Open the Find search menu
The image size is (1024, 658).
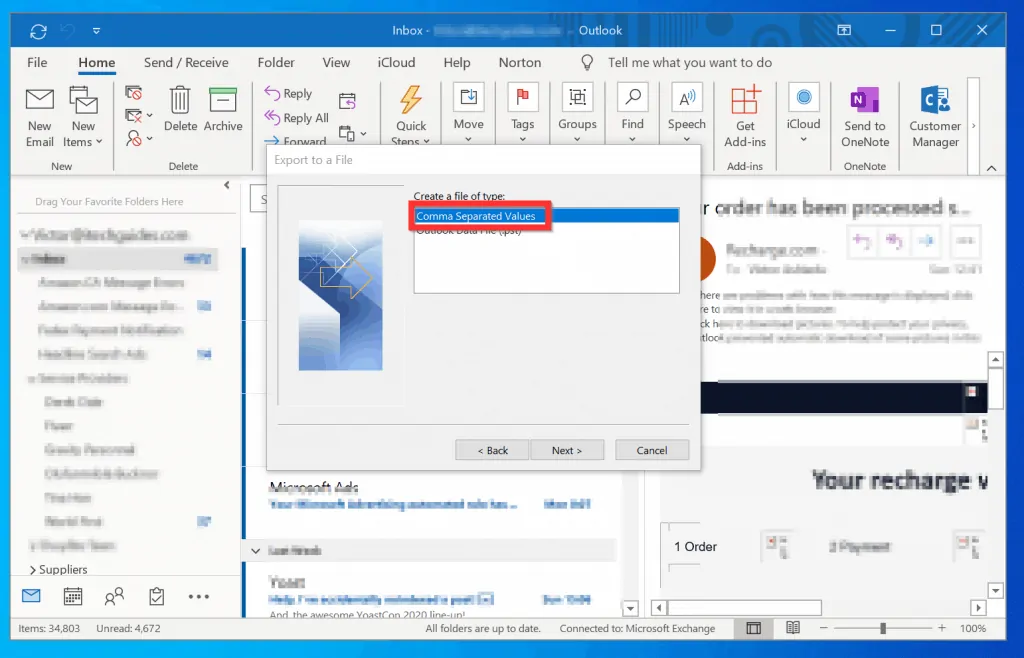click(632, 113)
